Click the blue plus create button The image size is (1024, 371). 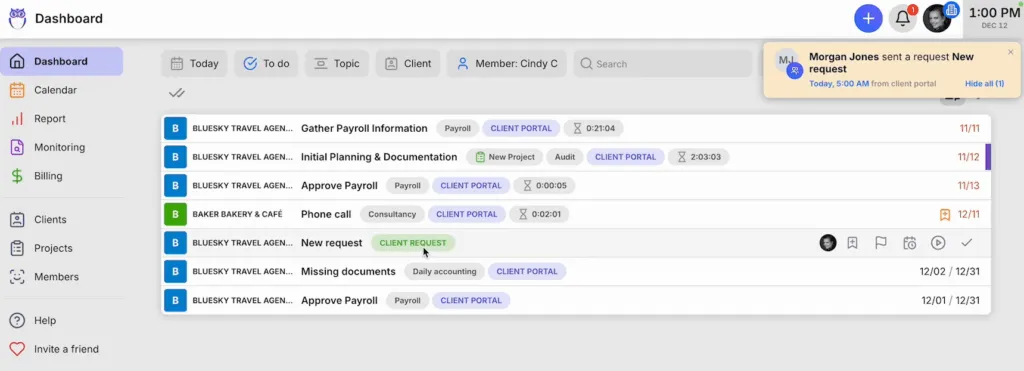[x=868, y=18]
